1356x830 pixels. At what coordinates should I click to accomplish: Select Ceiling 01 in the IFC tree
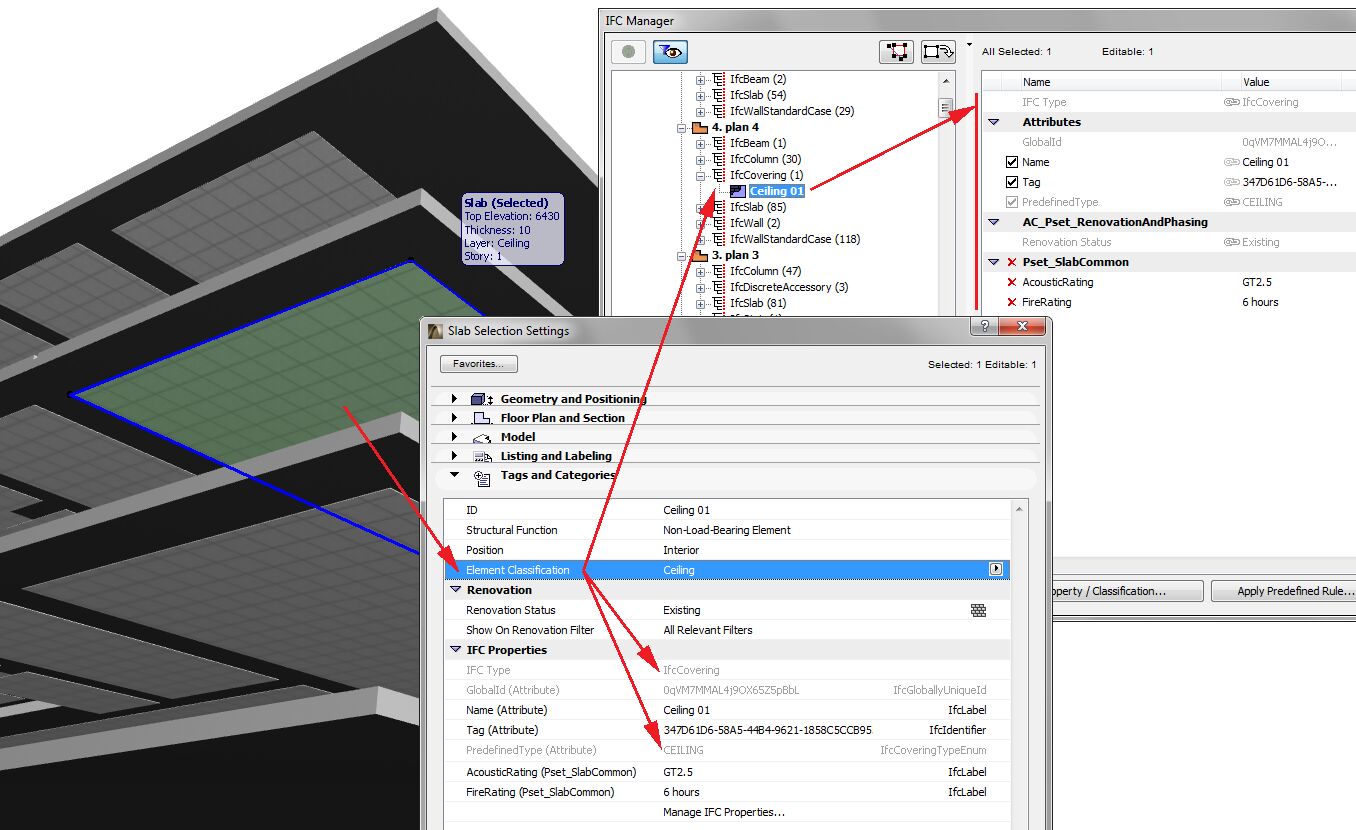[776, 191]
